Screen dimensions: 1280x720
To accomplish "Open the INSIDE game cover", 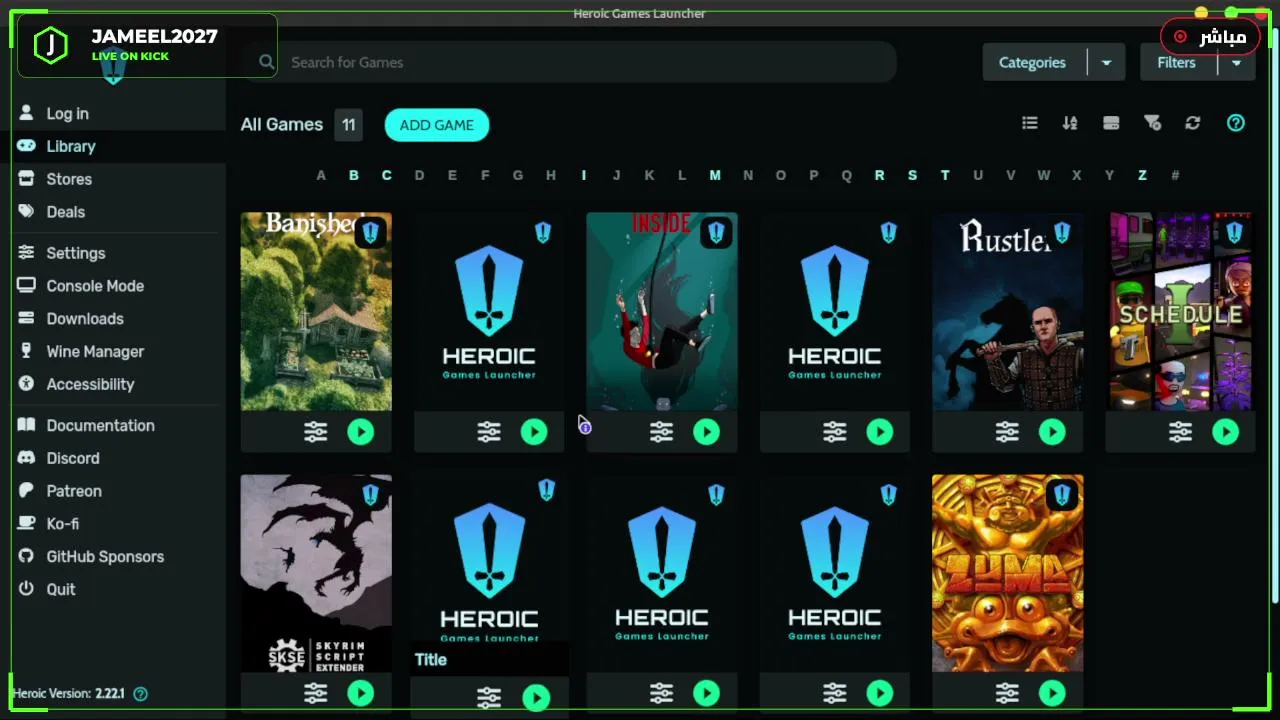I will click(662, 311).
